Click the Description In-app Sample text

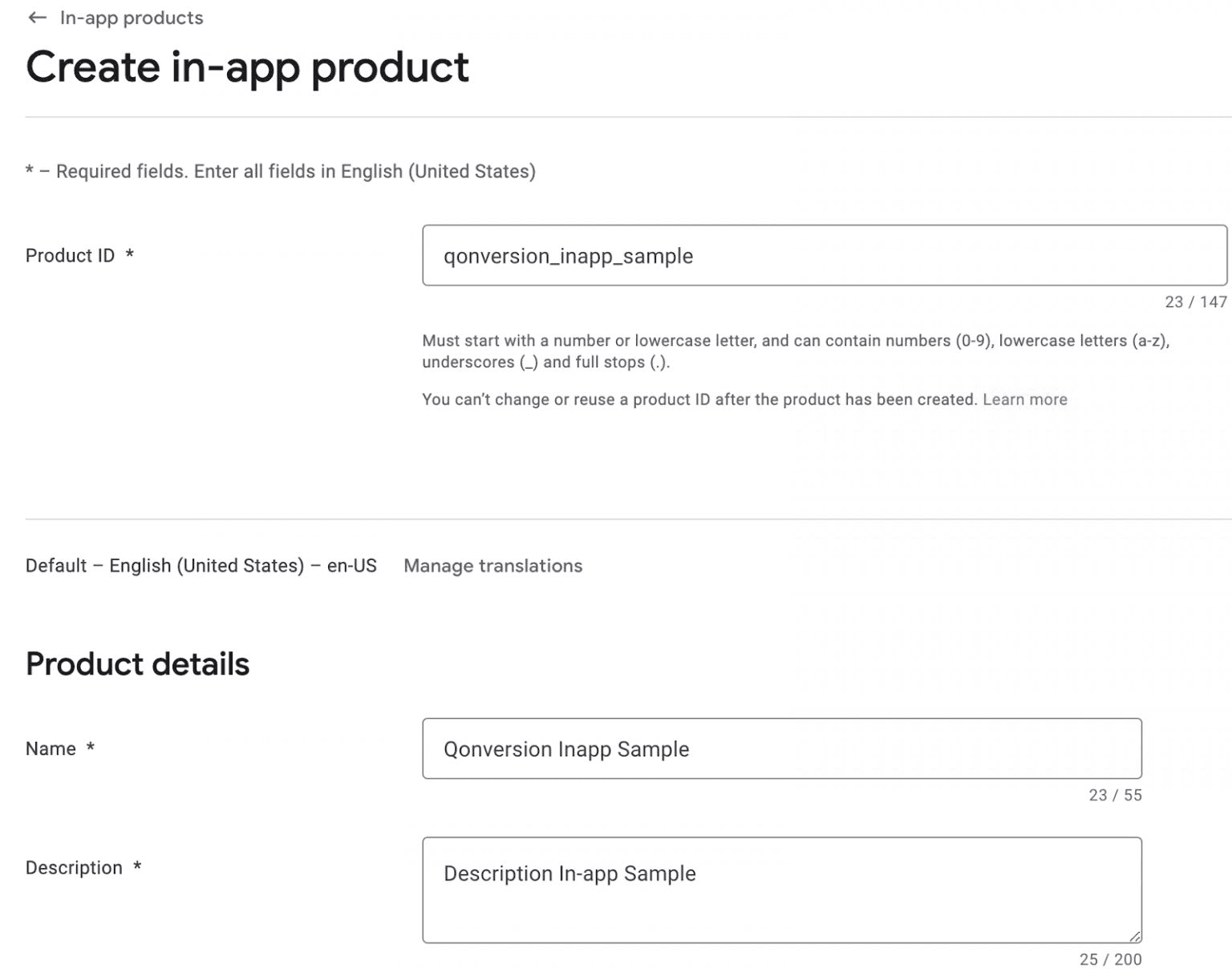[x=569, y=874]
